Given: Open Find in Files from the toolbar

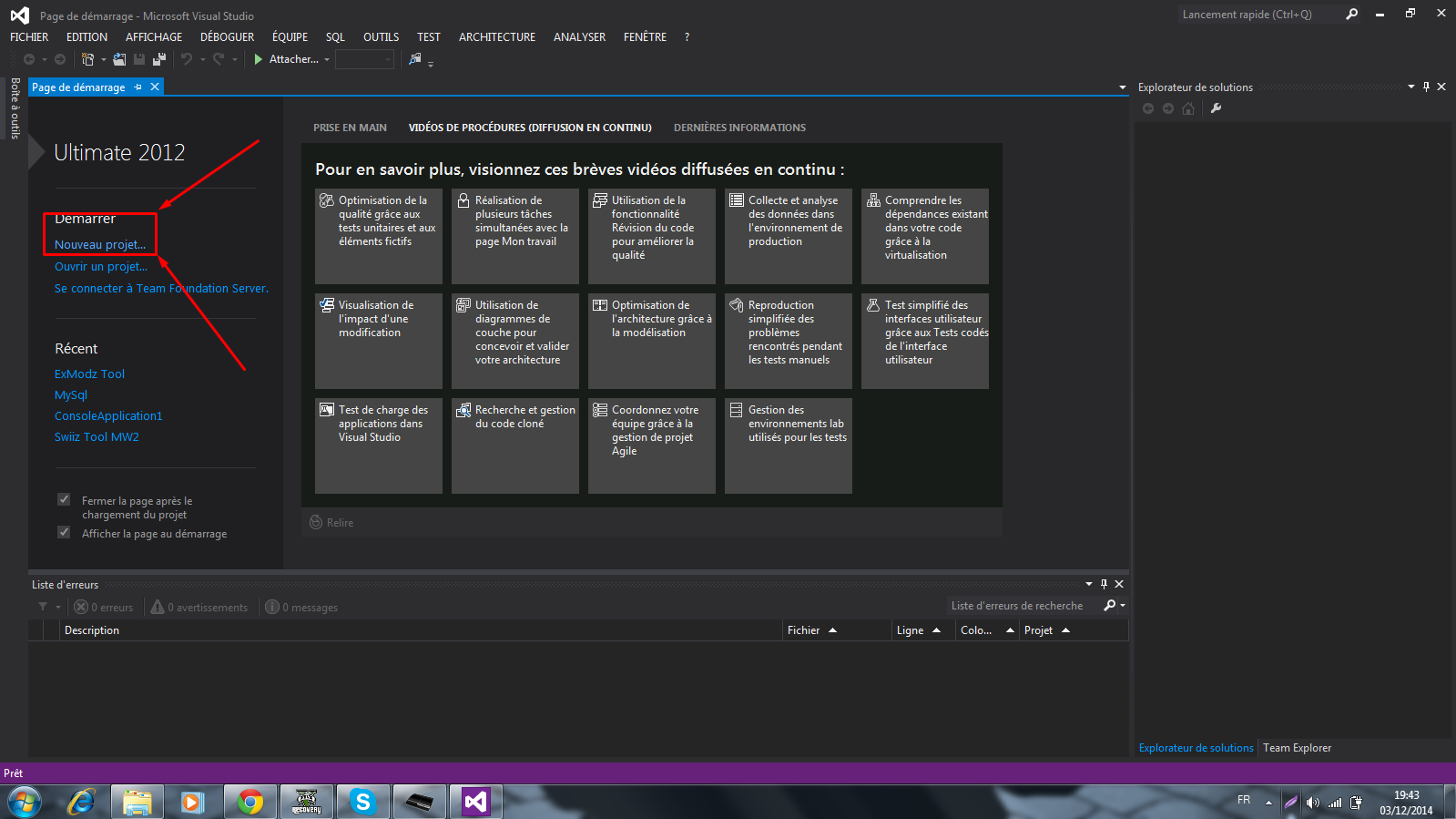Looking at the screenshot, I should point(415,59).
